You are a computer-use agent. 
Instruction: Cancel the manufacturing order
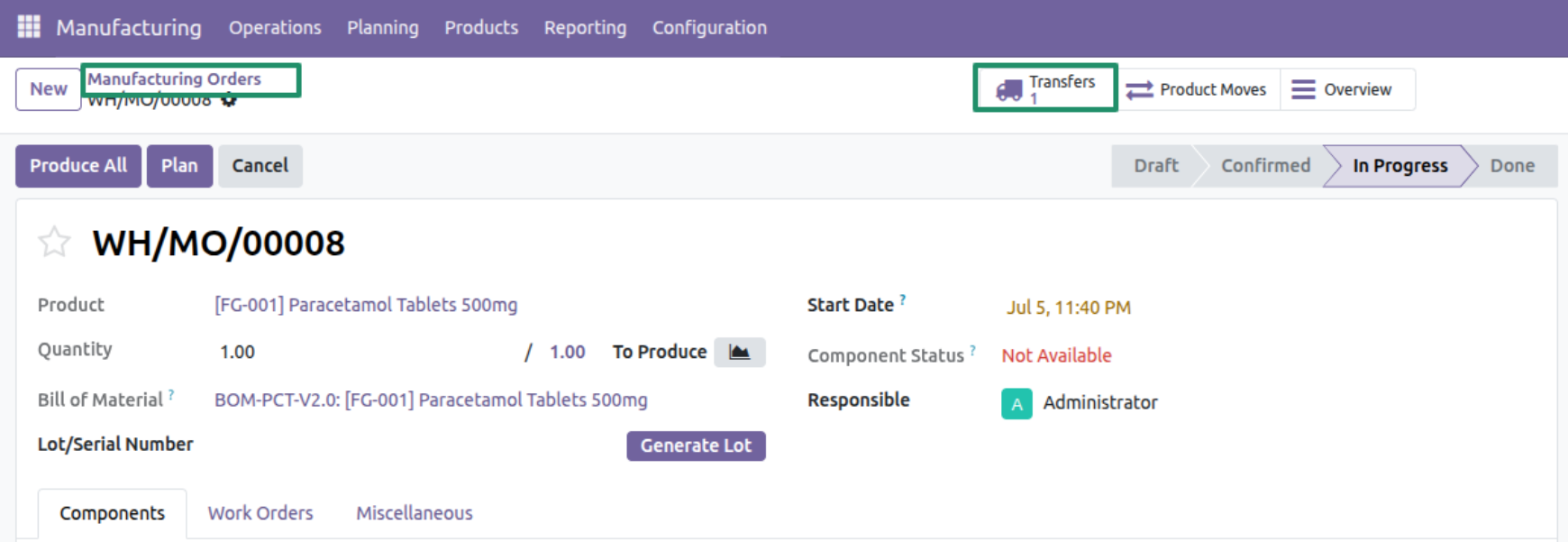[x=260, y=166]
